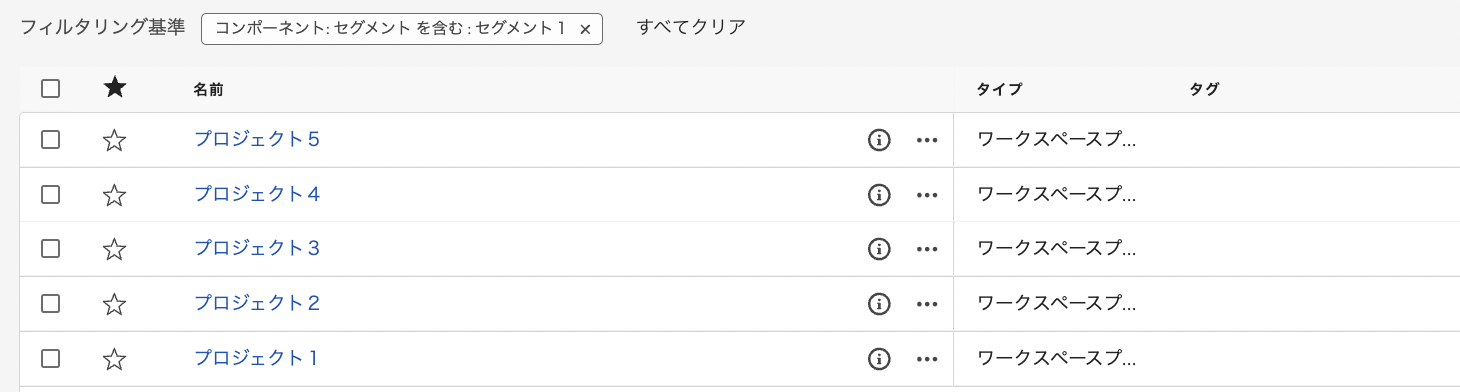This screenshot has height=392, width=1460.
Task: Open info icon for プロジェクト２
Action: click(879, 304)
